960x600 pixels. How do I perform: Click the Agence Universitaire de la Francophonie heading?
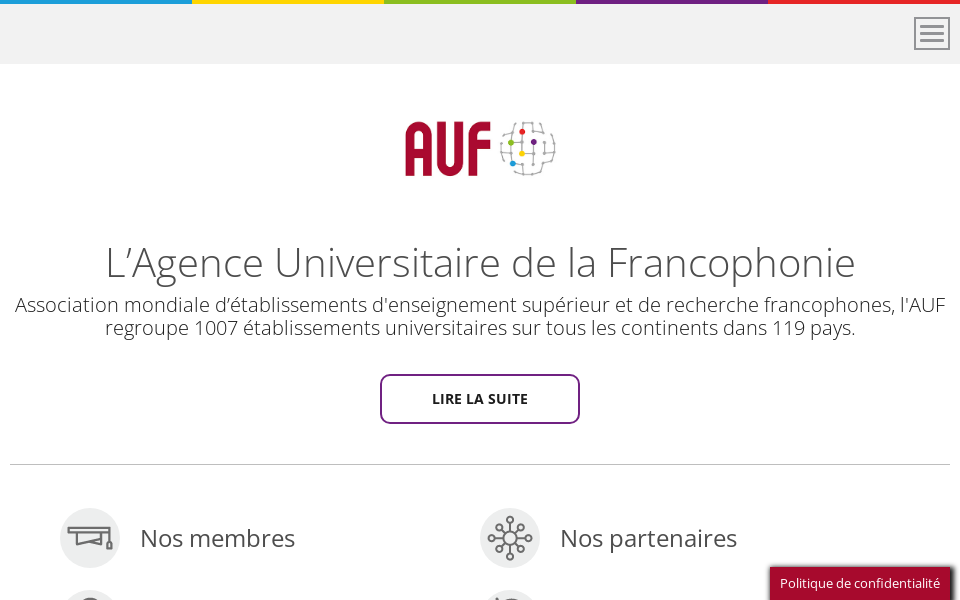(480, 262)
